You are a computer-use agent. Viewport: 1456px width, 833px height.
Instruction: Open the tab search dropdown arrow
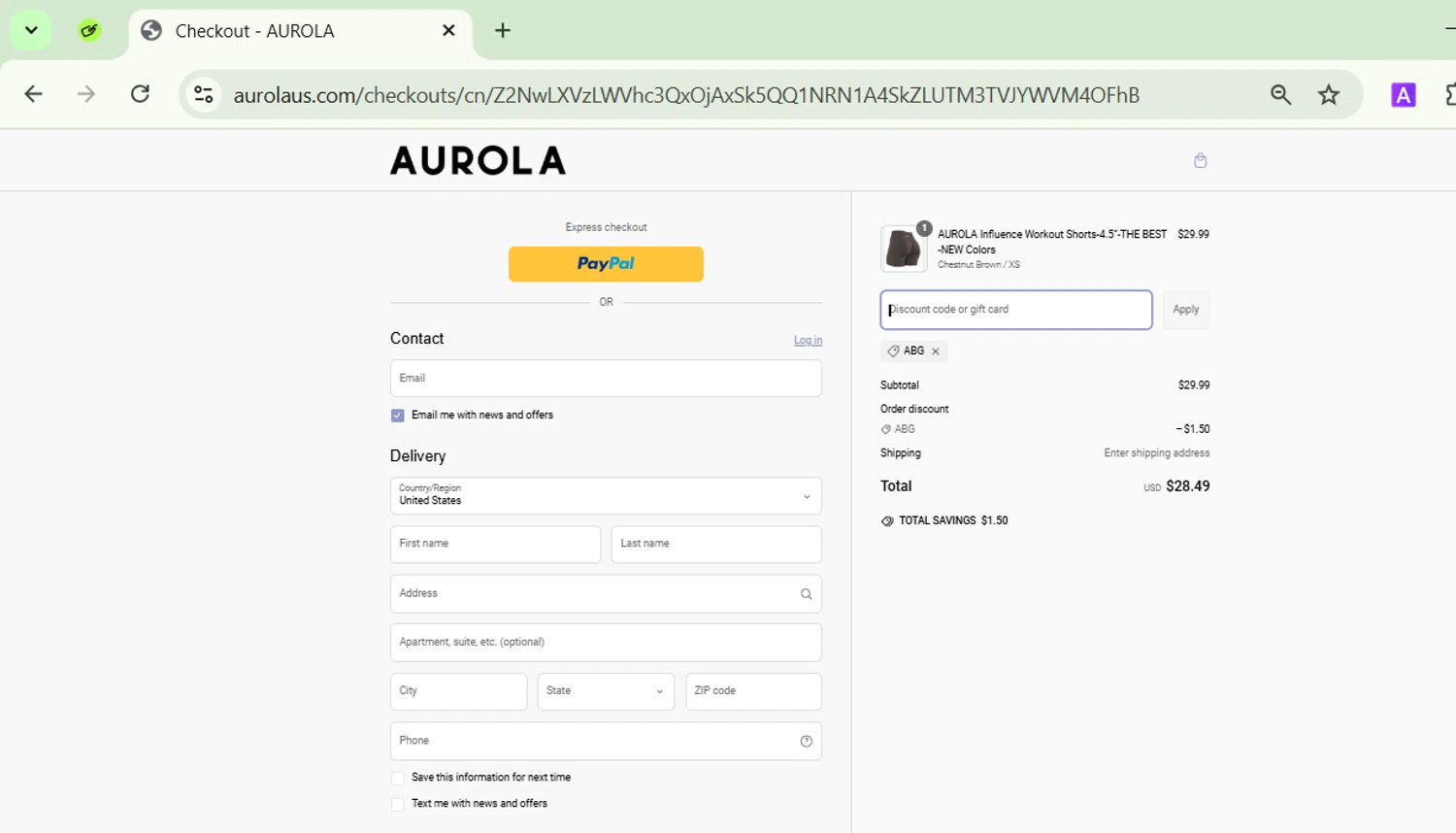pos(31,30)
